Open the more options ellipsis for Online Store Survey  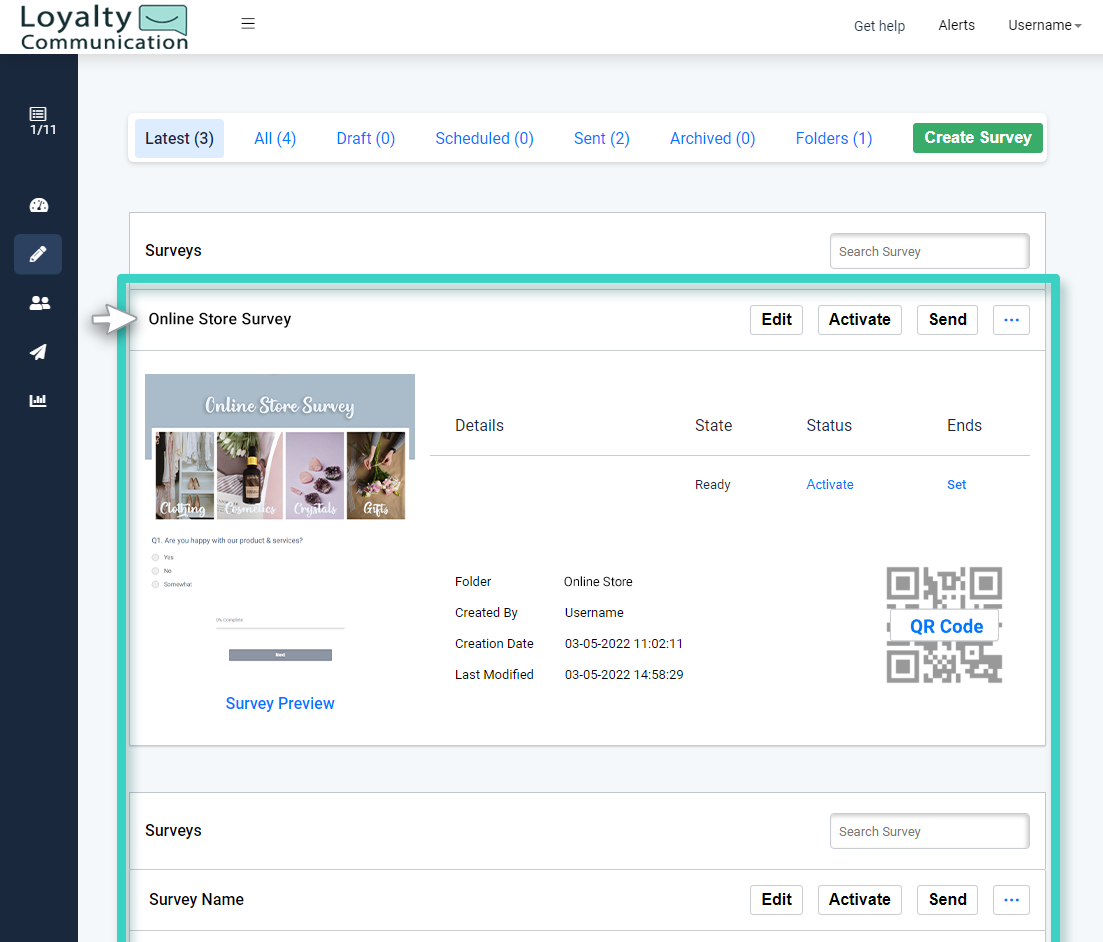[1011, 319]
